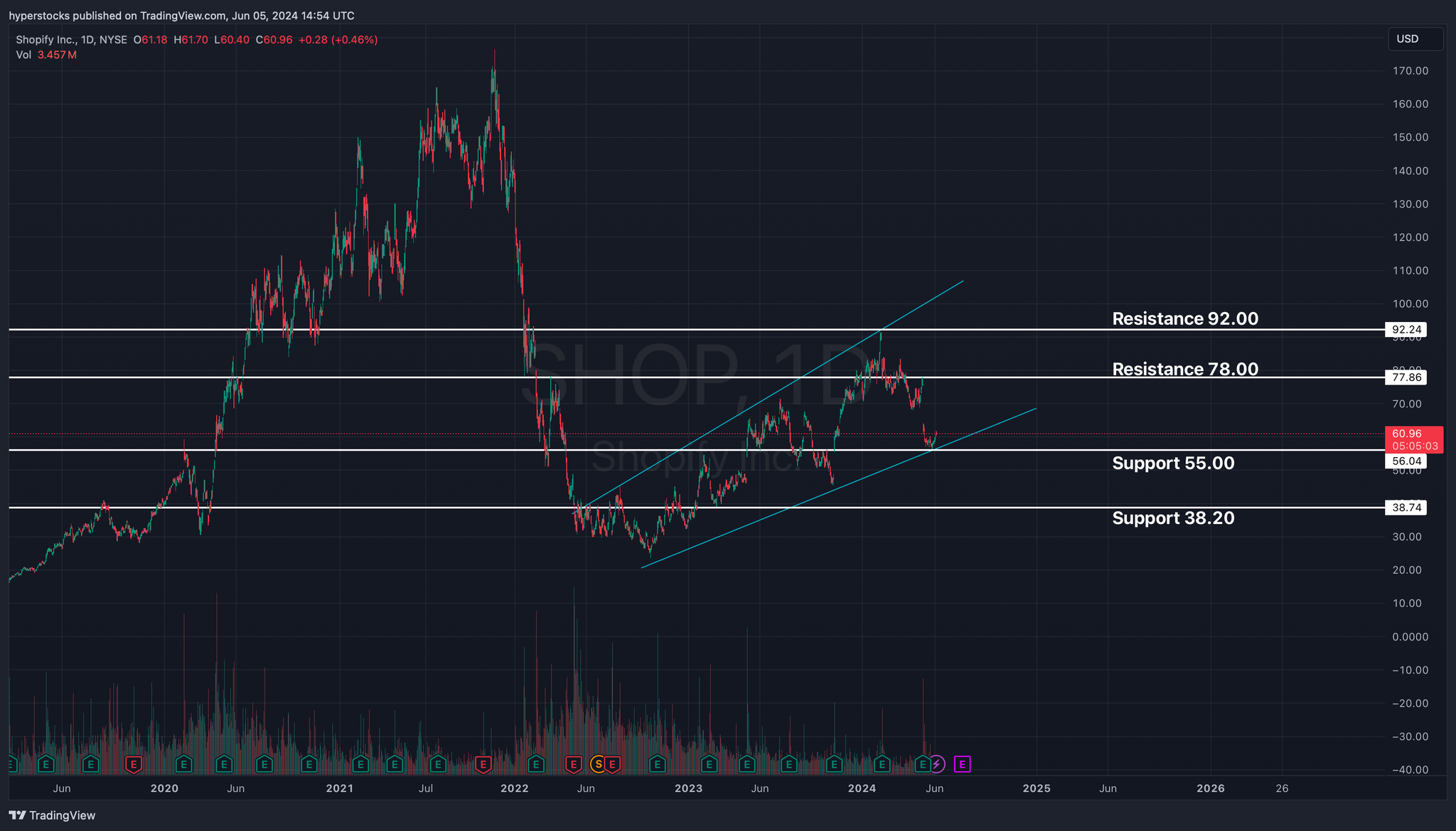The width and height of the screenshot is (1456, 831).
Task: Click the orange stock split S marker
Action: coord(598,764)
